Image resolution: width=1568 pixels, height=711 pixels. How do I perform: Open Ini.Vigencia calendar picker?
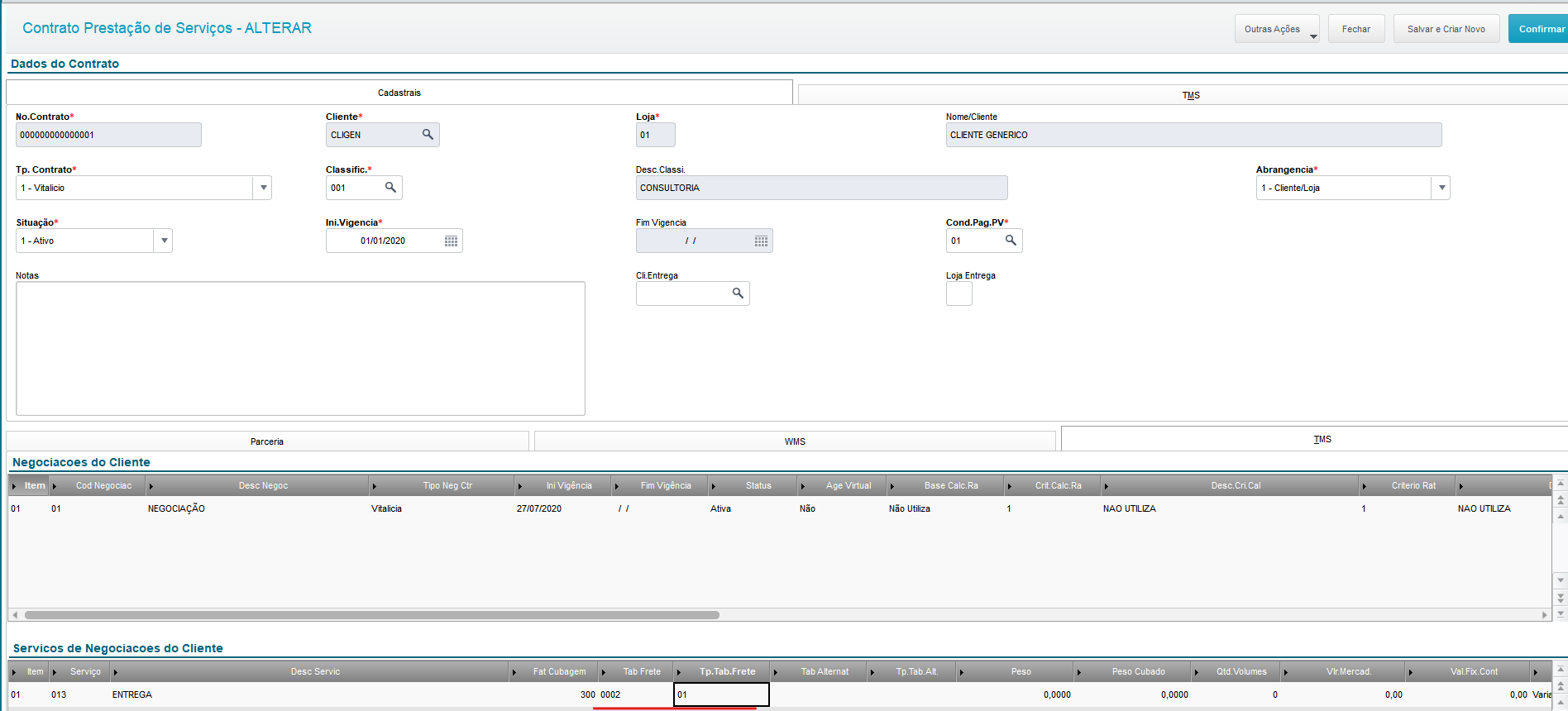pos(451,241)
